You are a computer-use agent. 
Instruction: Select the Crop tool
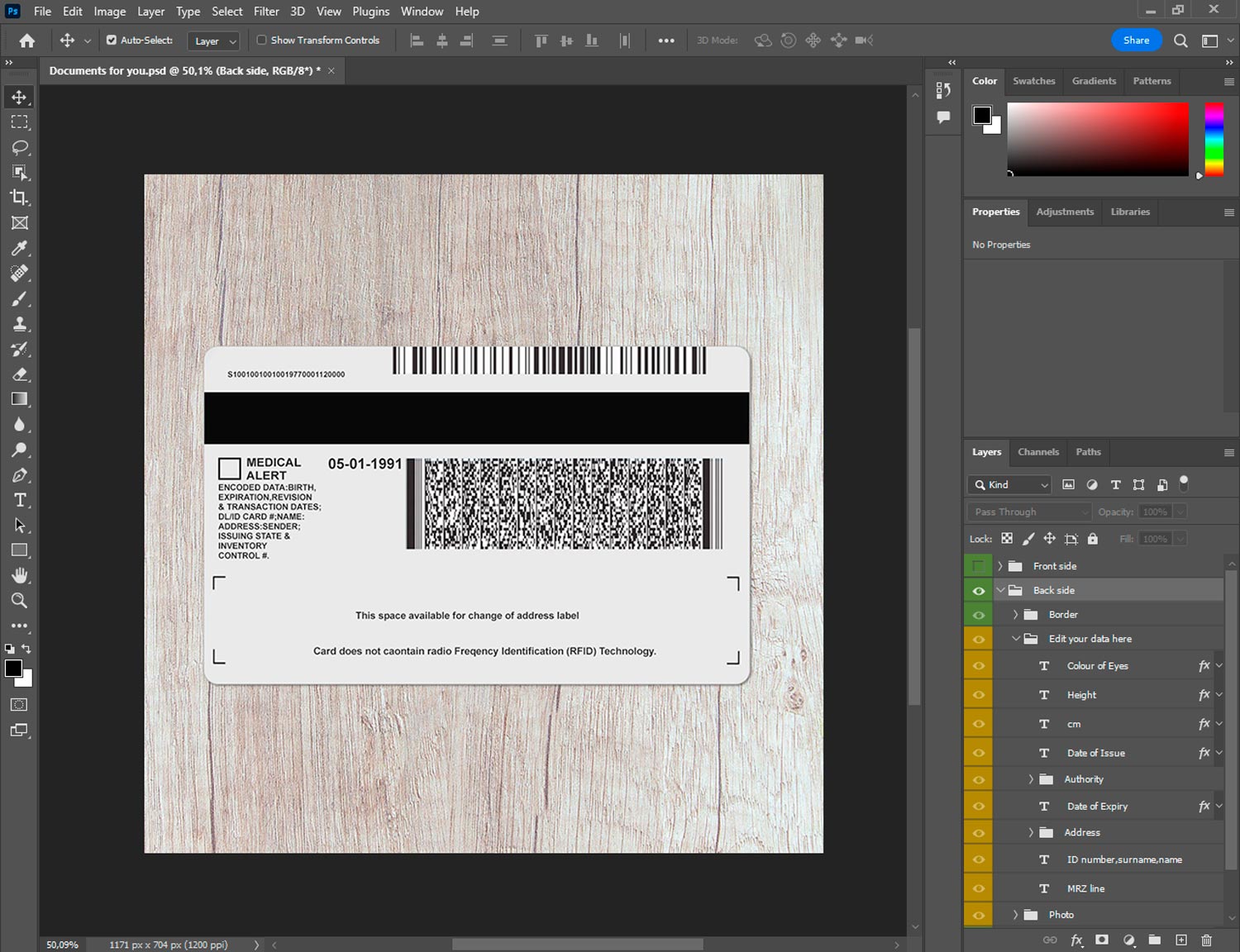click(x=20, y=198)
